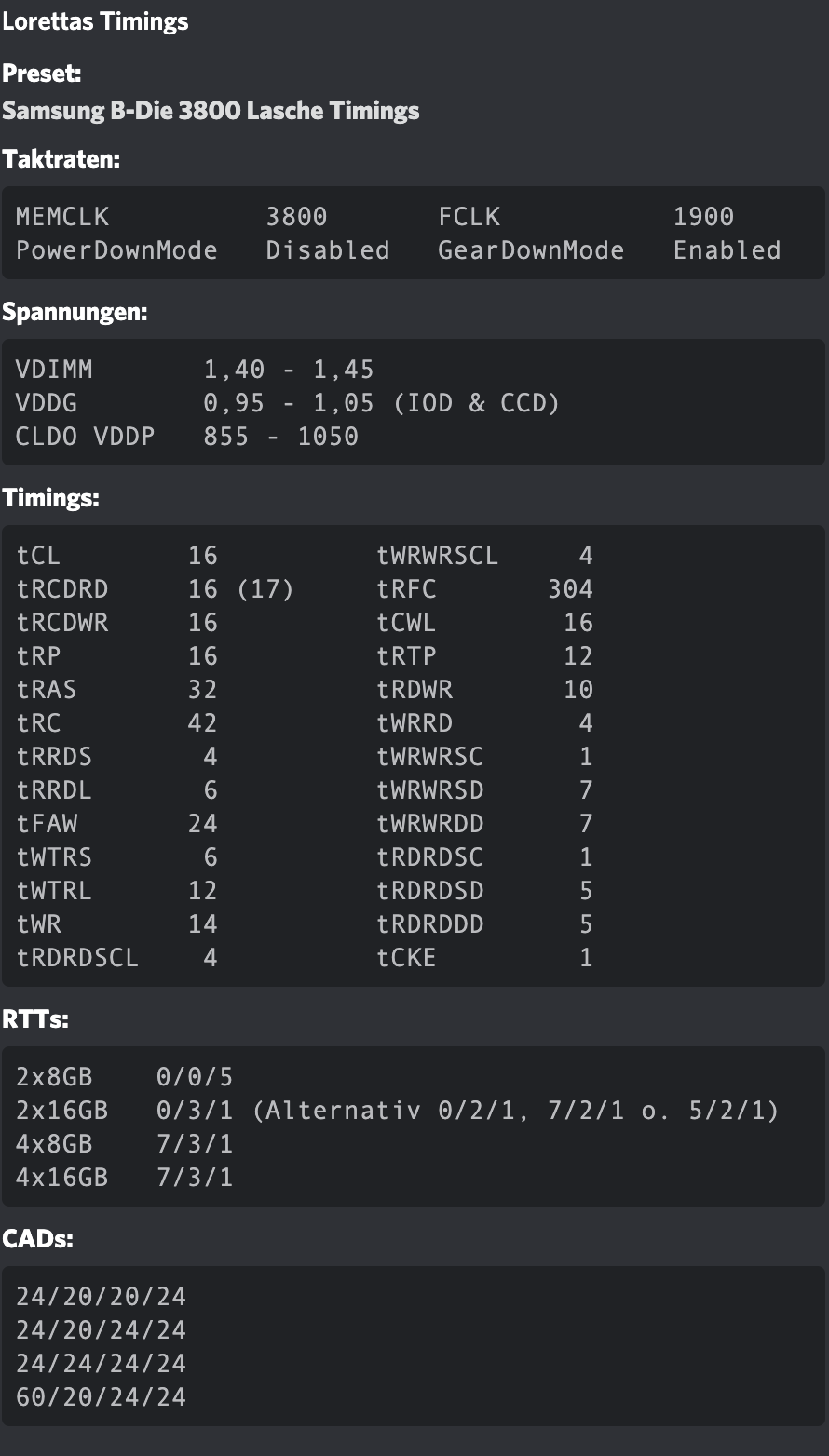Select the tCKE timing value
The image size is (829, 1456).
[x=586, y=958]
